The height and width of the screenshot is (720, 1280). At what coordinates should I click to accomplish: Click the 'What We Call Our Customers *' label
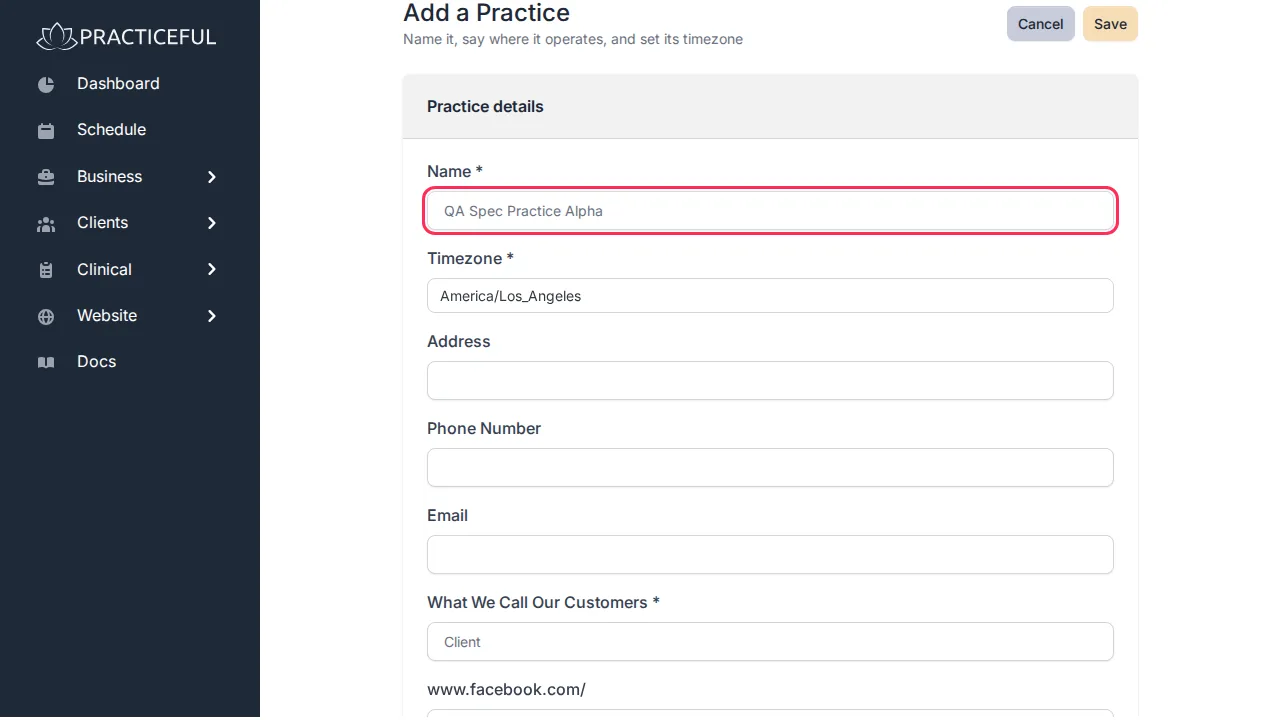point(543,603)
